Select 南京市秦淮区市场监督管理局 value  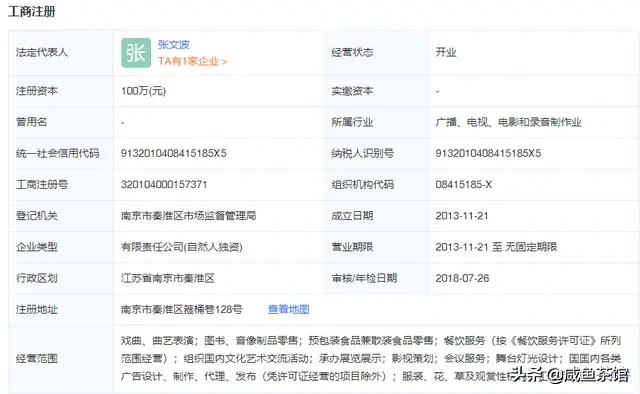(189, 216)
